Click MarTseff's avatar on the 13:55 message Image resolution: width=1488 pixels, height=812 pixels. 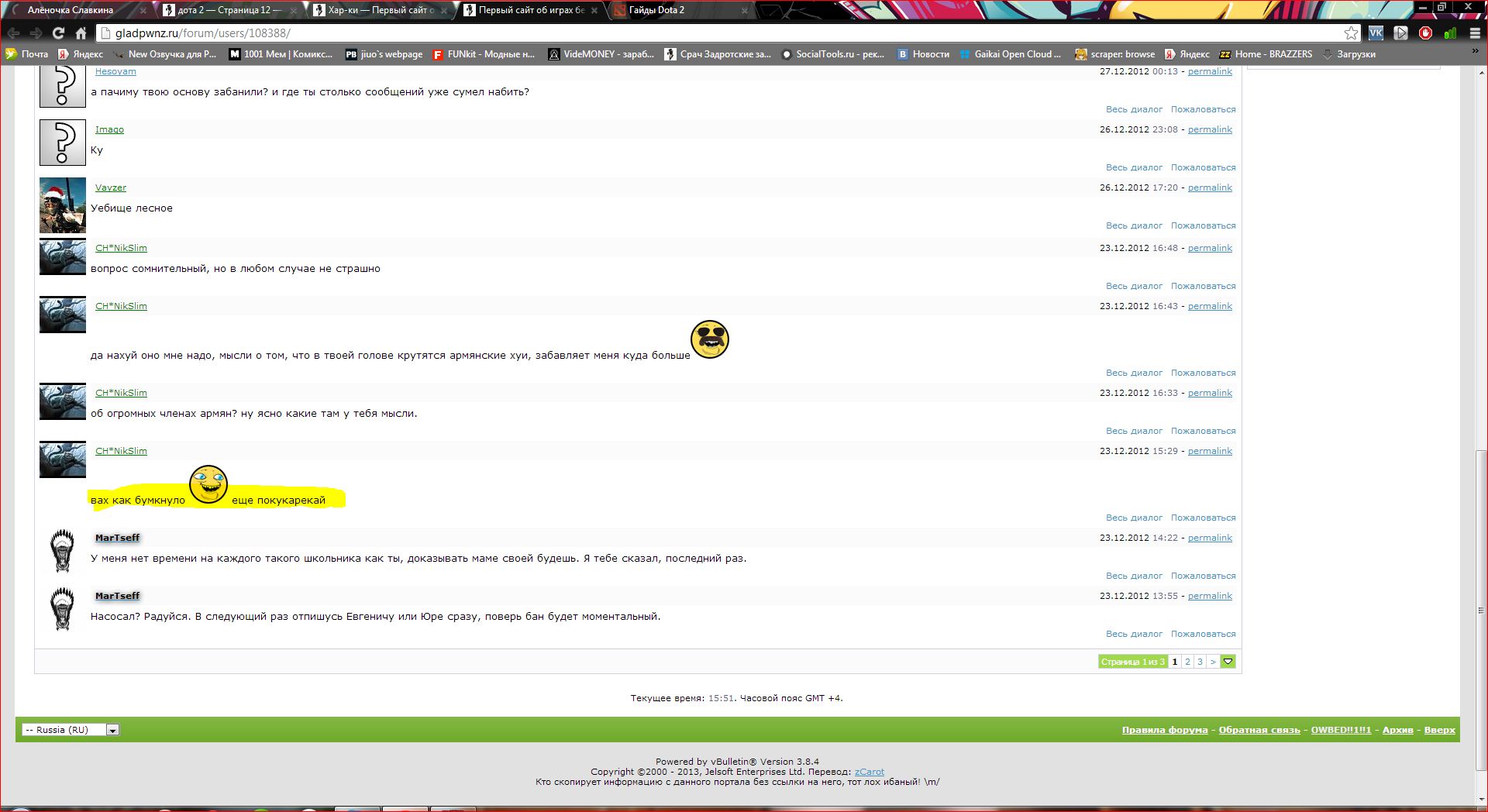(62, 608)
